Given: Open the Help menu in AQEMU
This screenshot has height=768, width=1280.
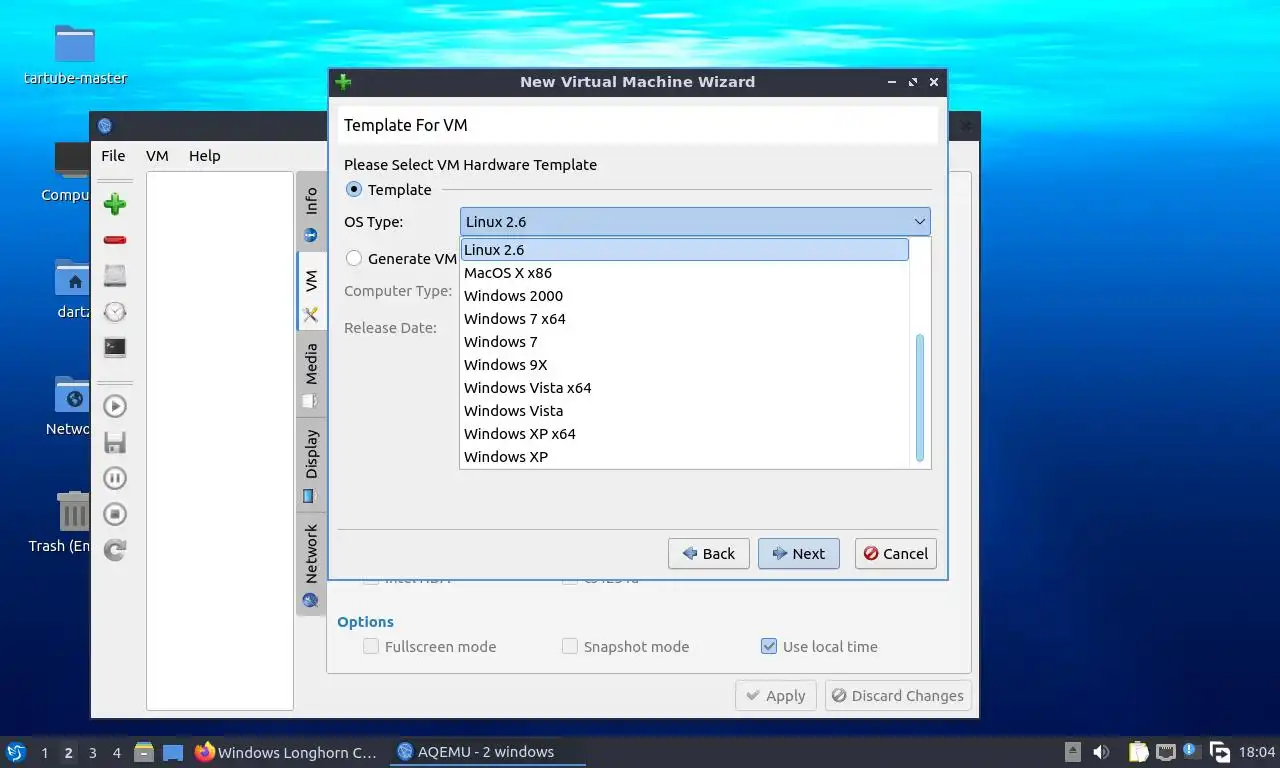Looking at the screenshot, I should coord(204,155).
